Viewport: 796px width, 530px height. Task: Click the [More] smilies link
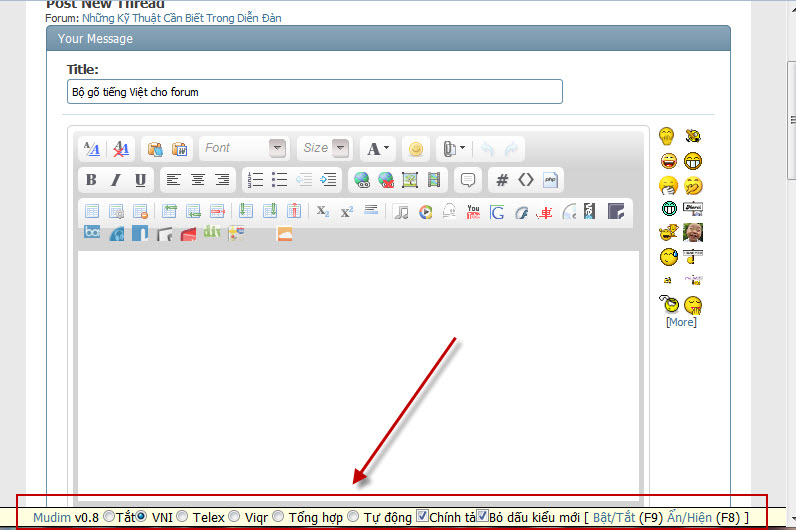[x=681, y=322]
